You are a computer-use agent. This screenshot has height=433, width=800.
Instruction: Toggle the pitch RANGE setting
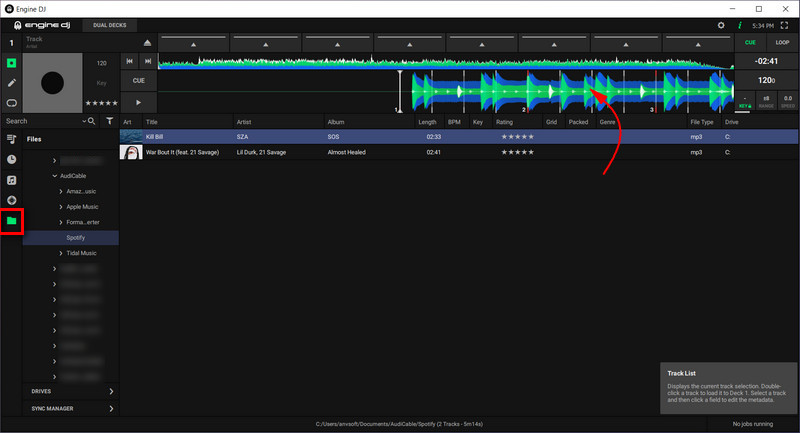tap(766, 102)
